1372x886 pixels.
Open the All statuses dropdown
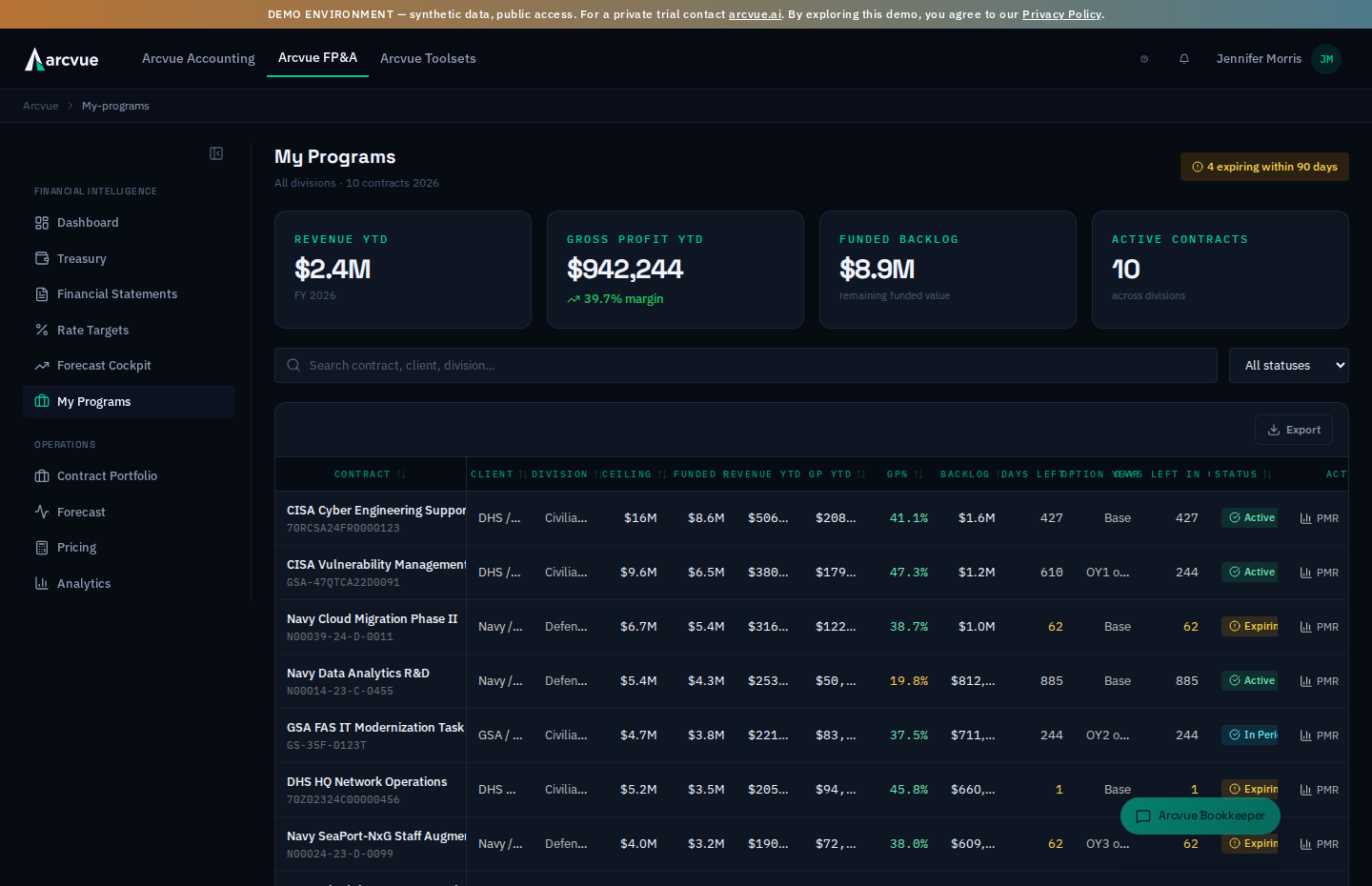click(x=1288, y=366)
